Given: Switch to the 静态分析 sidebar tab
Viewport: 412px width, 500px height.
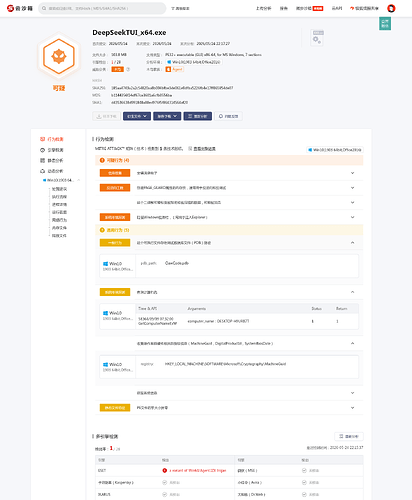Looking at the screenshot, I should click(52, 160).
